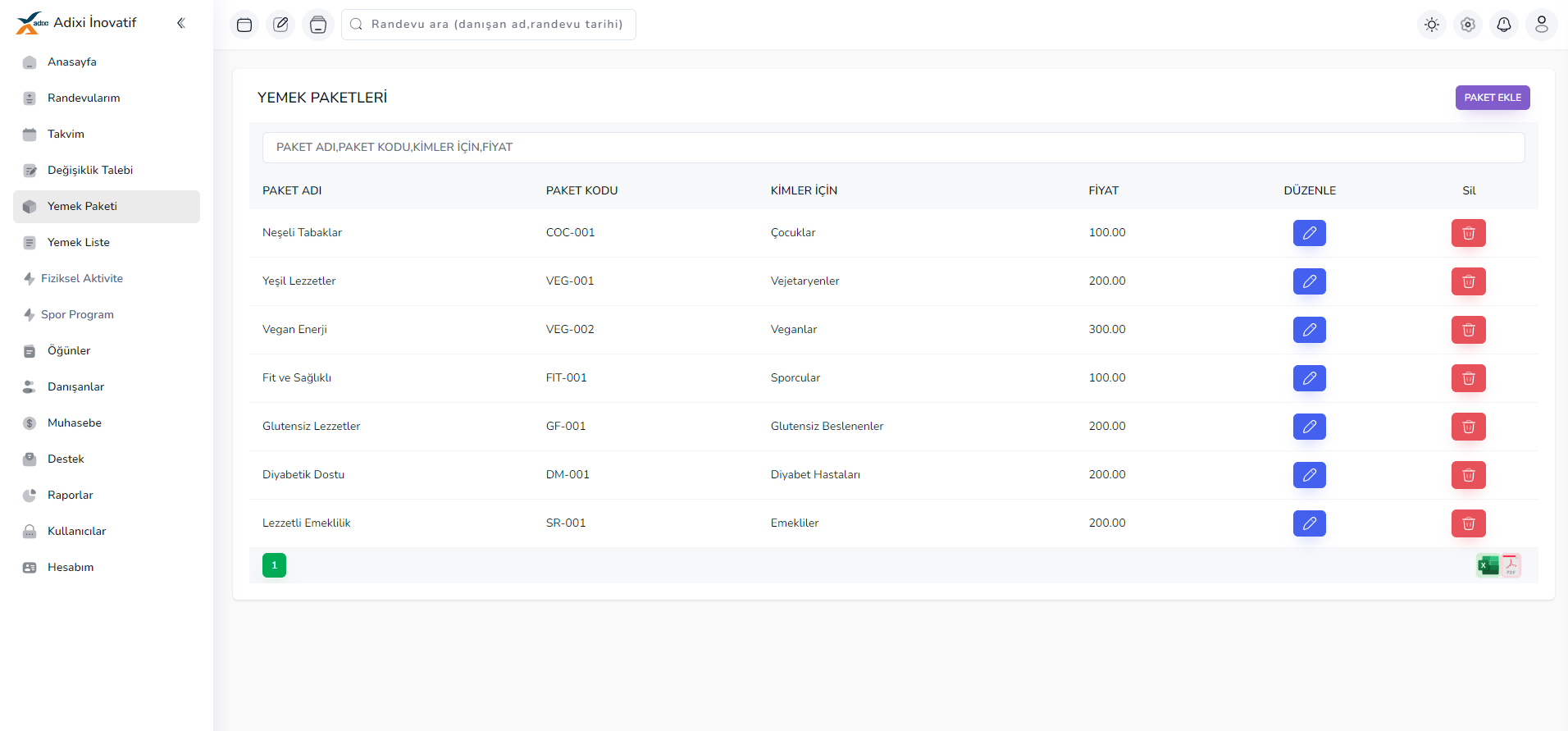1568x731 pixels.
Task: Open user profile icon in header
Action: [x=1542, y=25]
